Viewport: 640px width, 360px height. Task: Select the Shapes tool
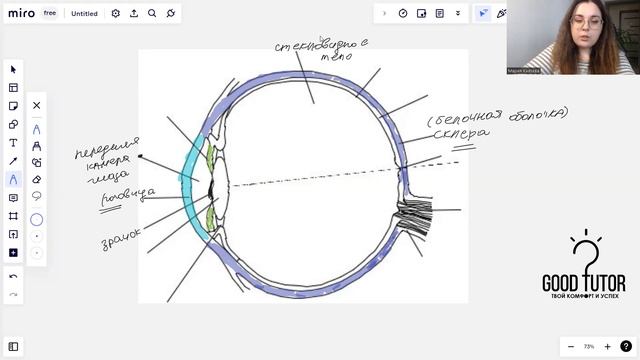(13, 124)
